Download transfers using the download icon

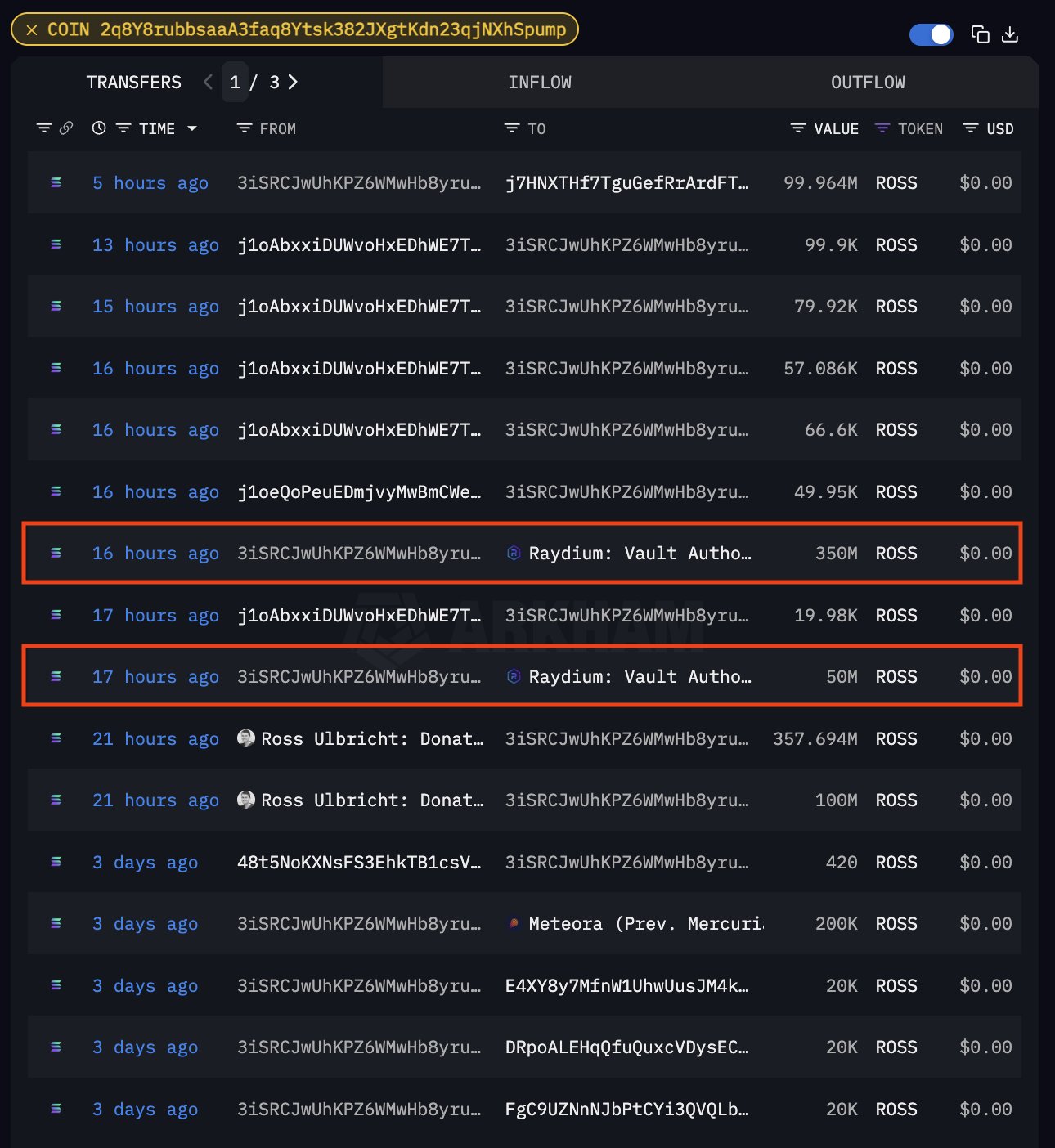(x=1010, y=34)
